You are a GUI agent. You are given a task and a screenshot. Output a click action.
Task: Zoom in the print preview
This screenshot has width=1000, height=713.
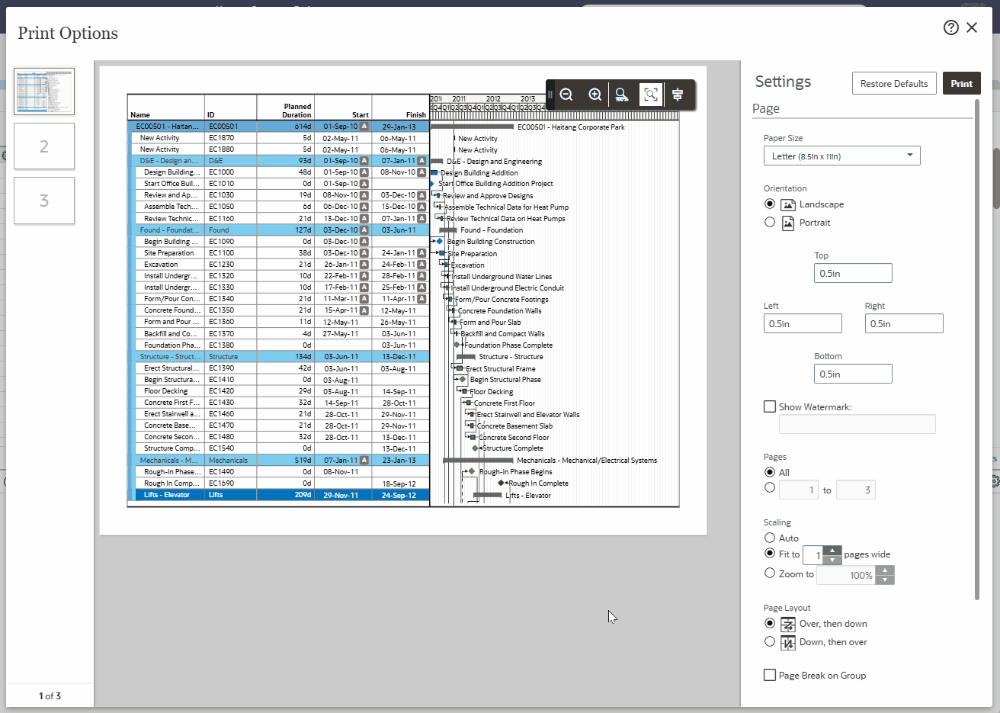(594, 95)
